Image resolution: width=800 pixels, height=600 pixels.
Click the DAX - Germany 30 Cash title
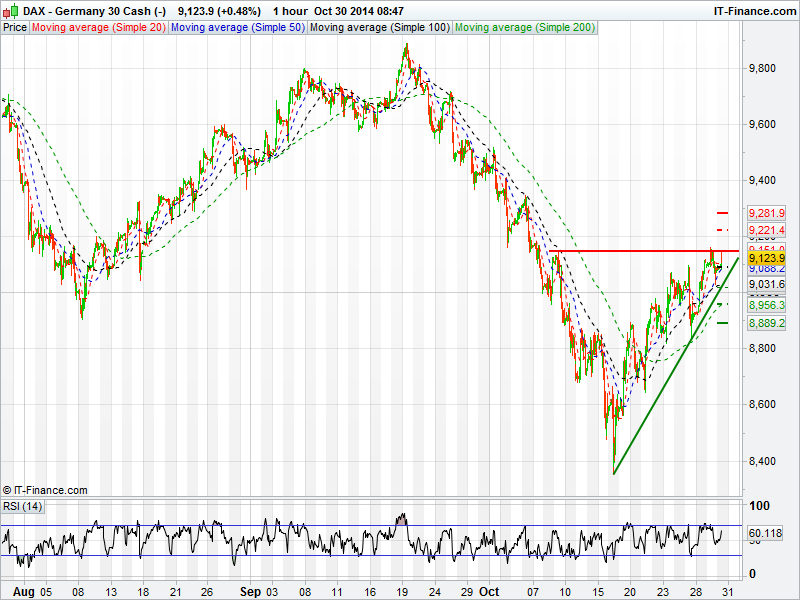[x=94, y=11]
